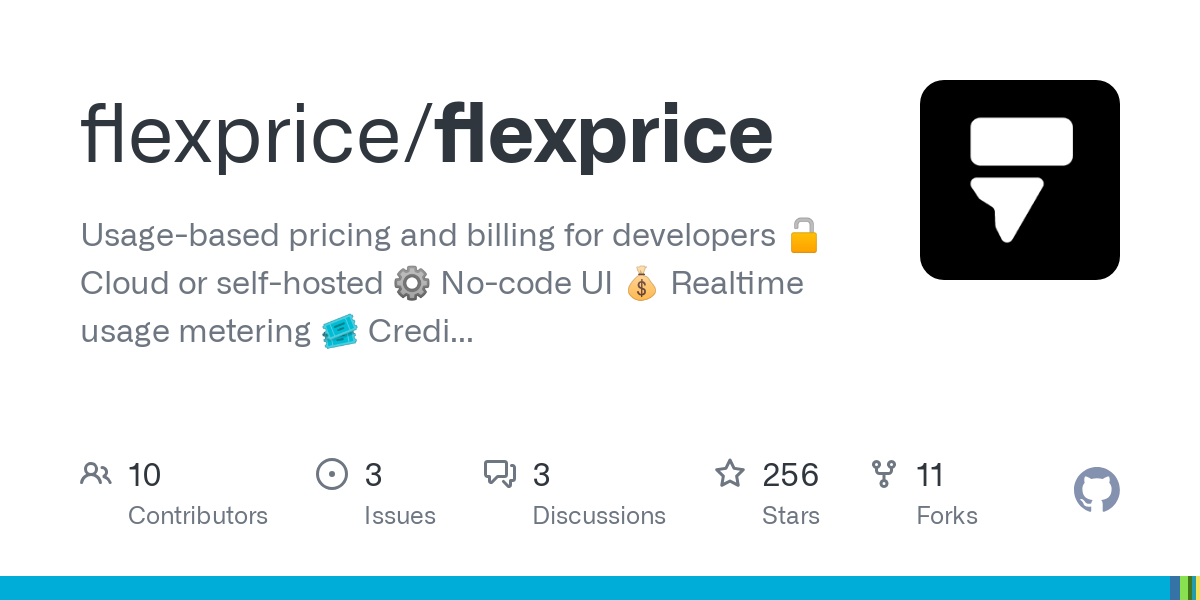The image size is (1200, 600).
Task: Click the Stars star icon
Action: pos(730,474)
